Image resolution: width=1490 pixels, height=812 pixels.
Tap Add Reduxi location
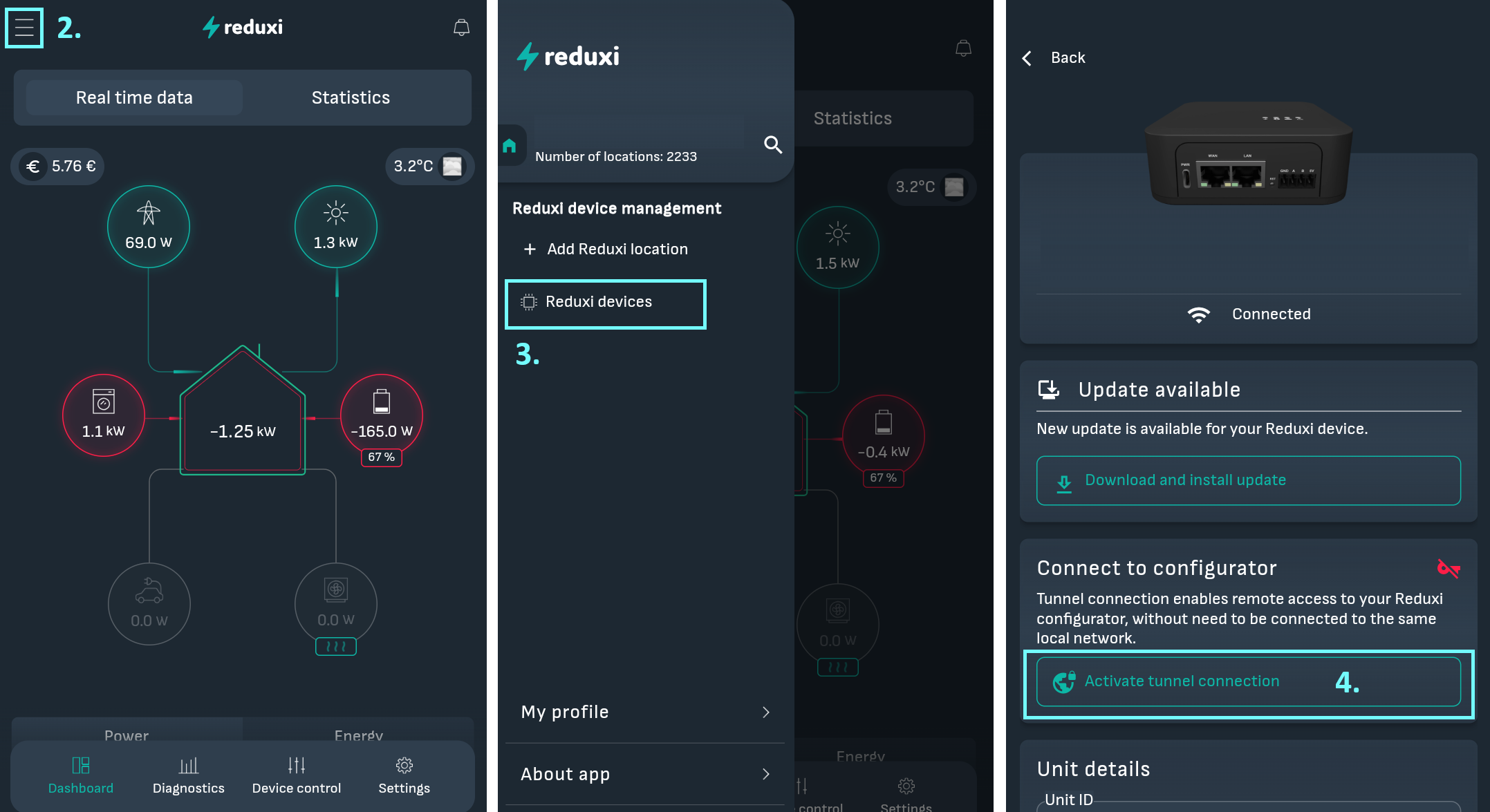point(606,249)
